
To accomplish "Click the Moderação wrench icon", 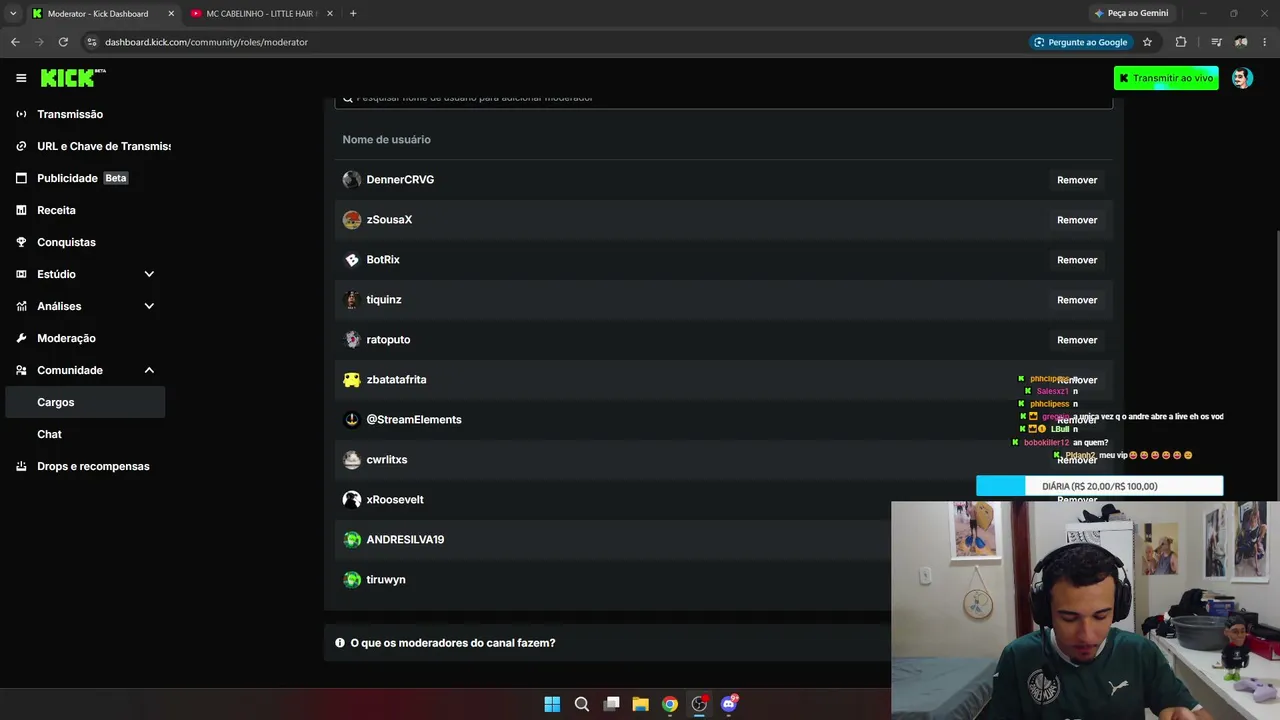I will point(21,338).
